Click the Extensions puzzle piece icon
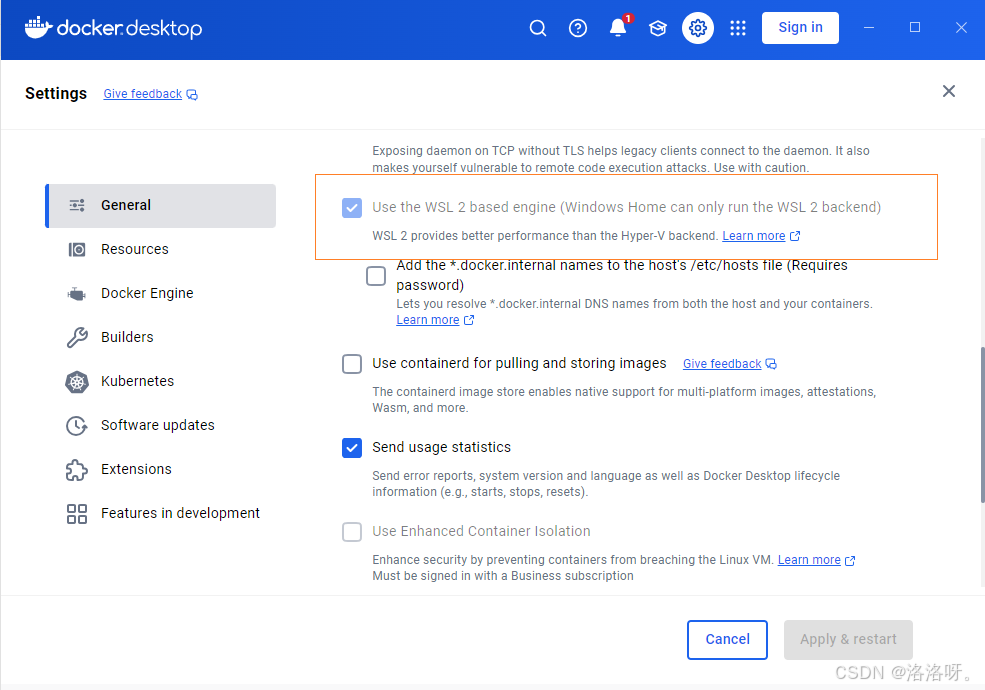The height and width of the screenshot is (690, 985). (77, 469)
